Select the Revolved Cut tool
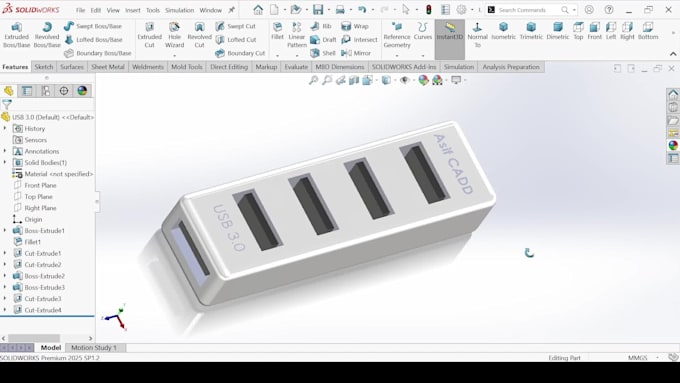The image size is (680, 383). (199, 35)
